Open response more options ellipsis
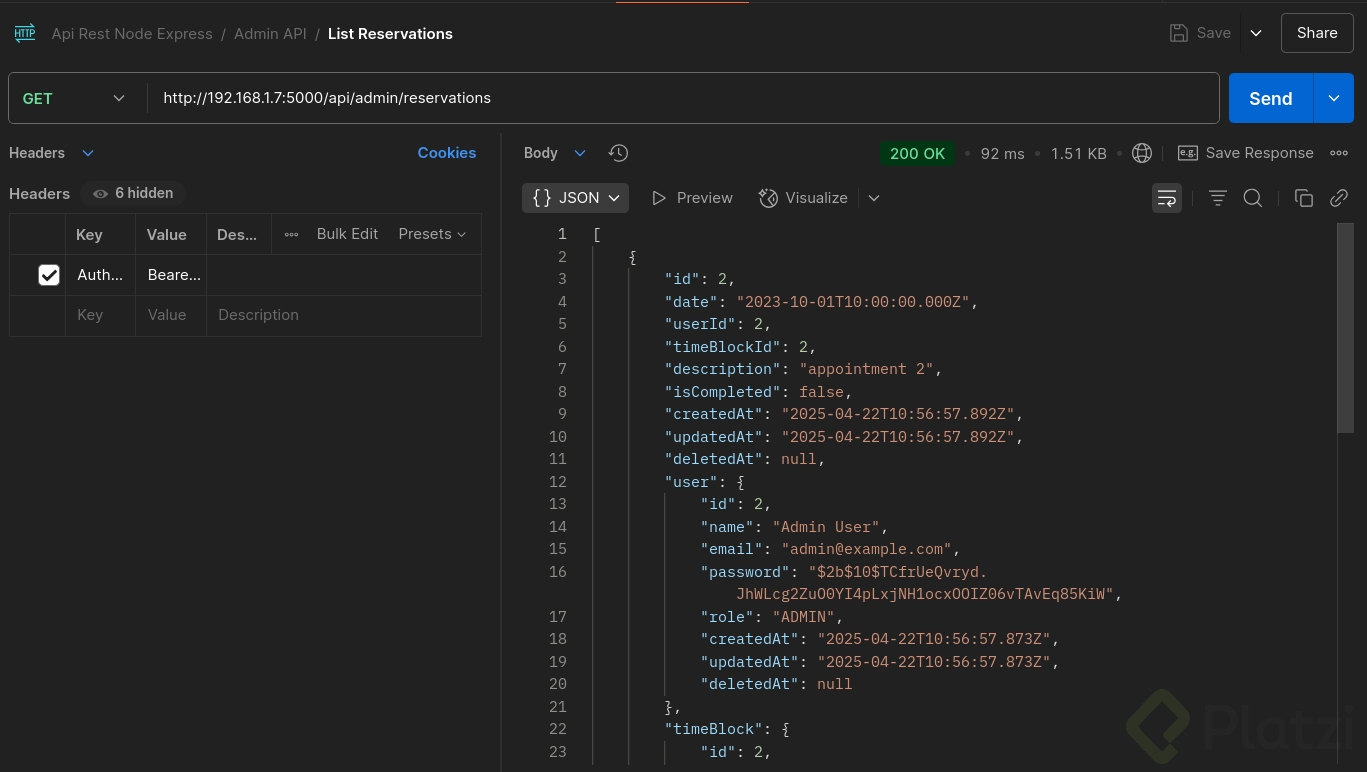1367x772 pixels. 1339,153
